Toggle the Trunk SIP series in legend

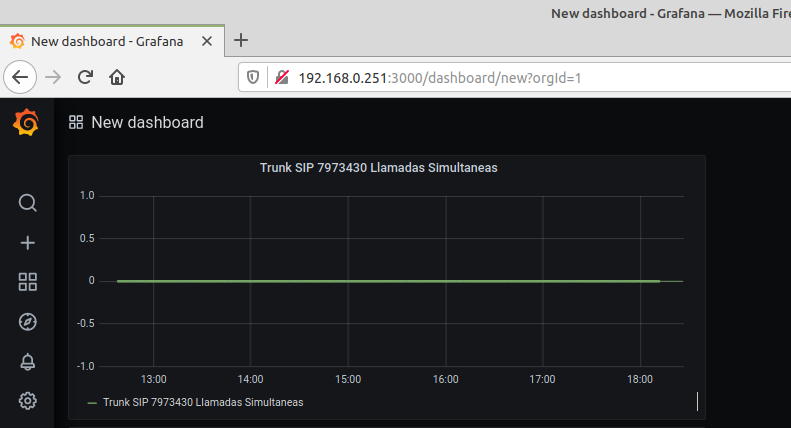pos(203,402)
